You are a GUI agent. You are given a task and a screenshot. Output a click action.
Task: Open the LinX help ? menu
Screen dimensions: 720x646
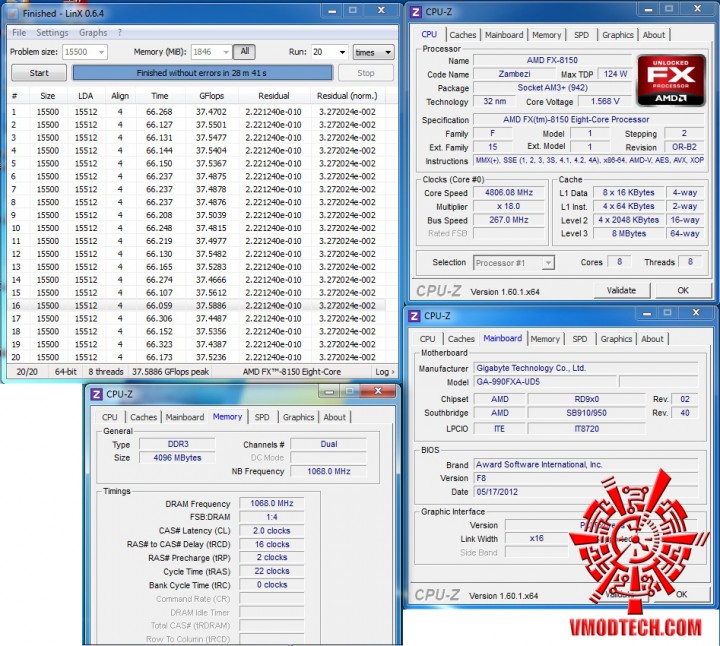(x=119, y=33)
